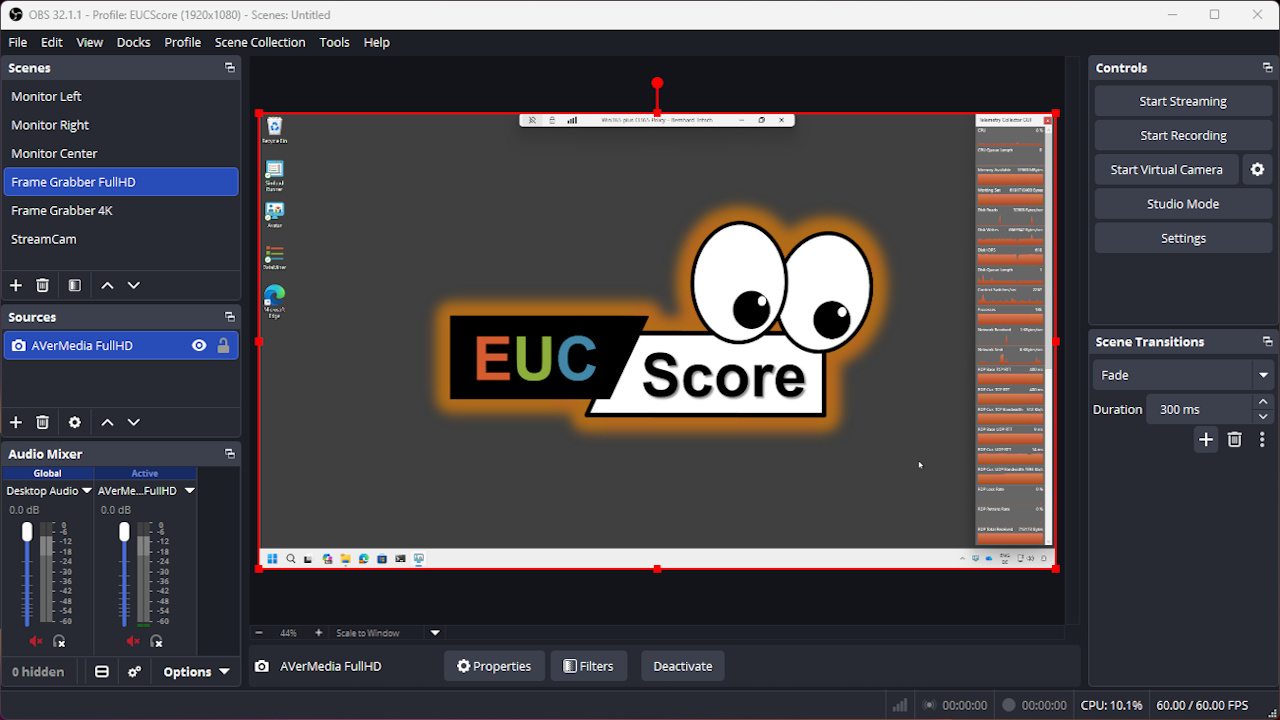The image size is (1280, 720).
Task: Toggle lock on AVerMedia FullHD source
Action: [223, 346]
